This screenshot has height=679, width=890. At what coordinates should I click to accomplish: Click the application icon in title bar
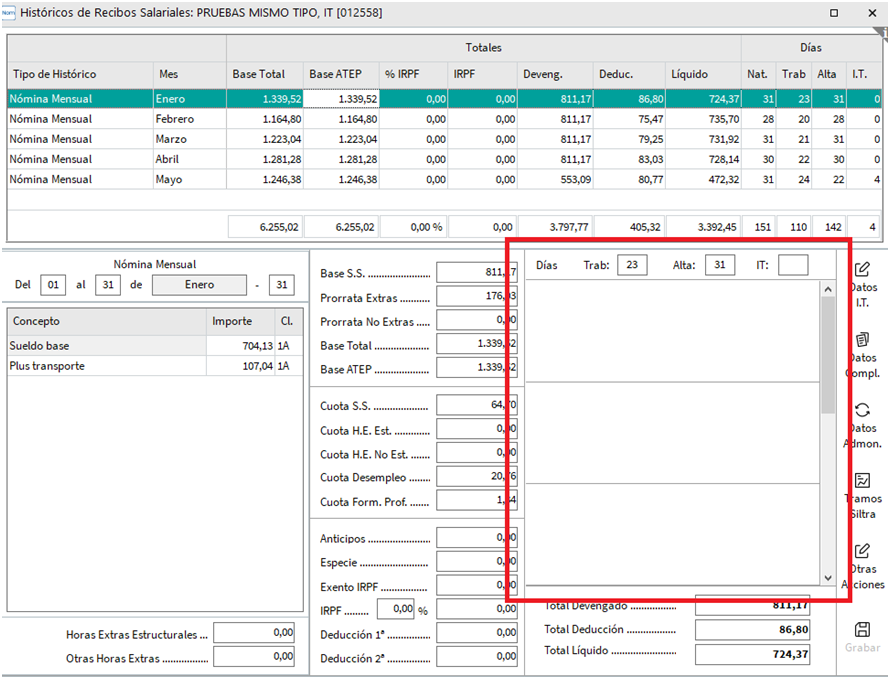10,13
